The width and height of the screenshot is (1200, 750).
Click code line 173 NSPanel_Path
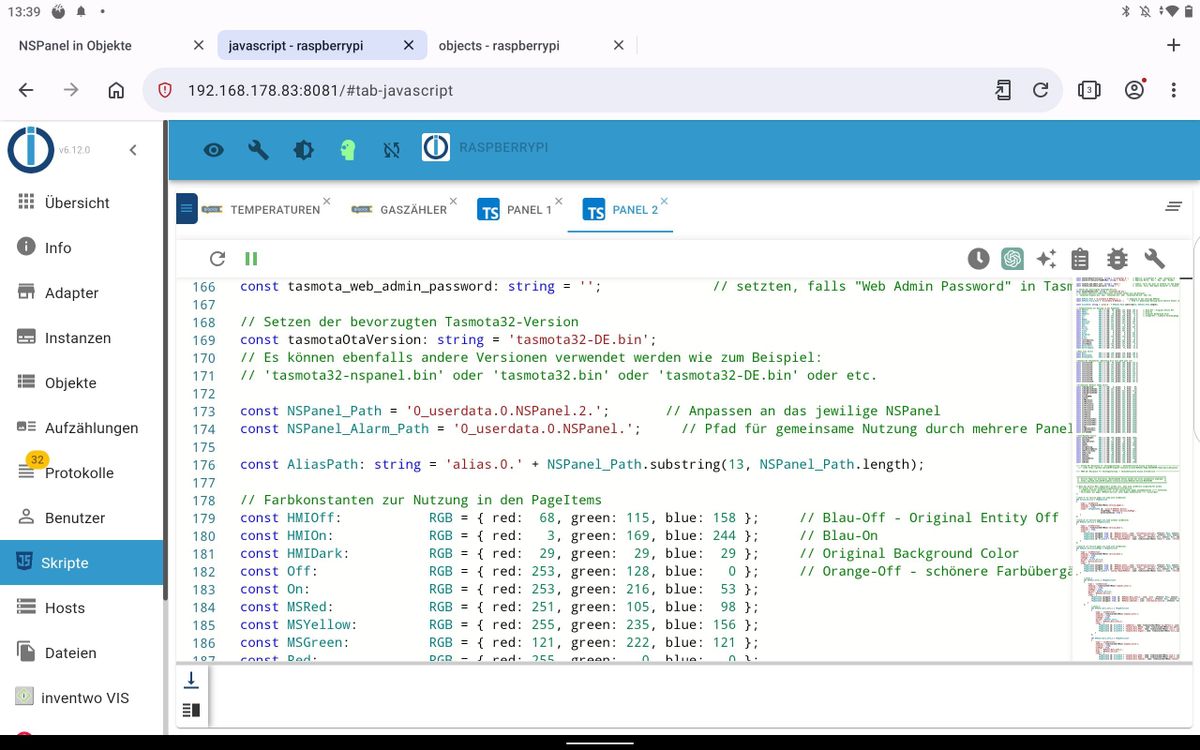591,411
